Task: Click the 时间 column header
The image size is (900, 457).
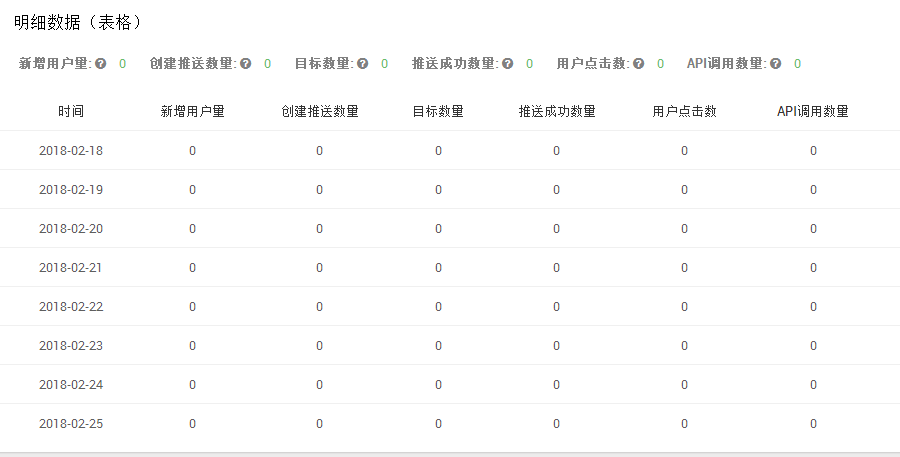Action: 71,111
